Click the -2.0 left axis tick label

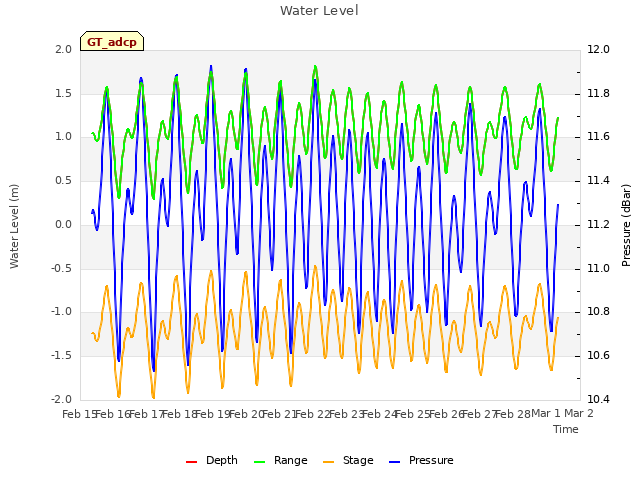click(61, 399)
